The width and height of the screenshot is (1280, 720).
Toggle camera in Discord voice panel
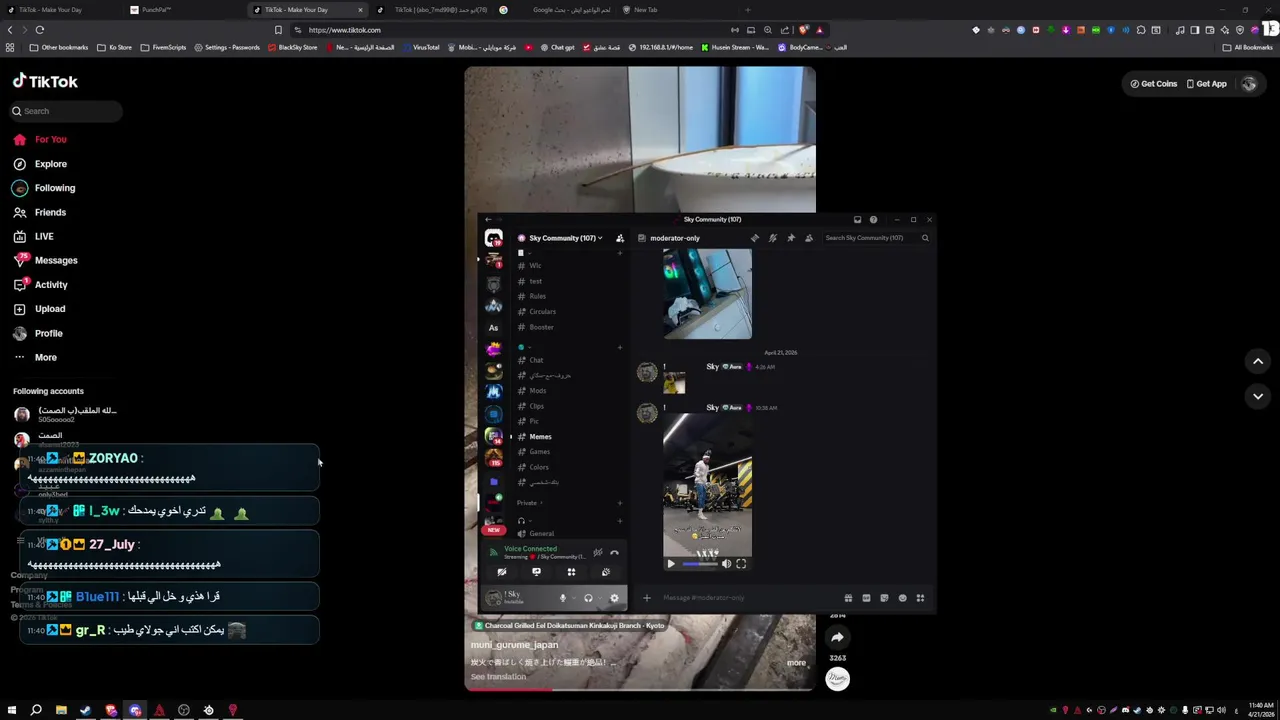[502, 572]
